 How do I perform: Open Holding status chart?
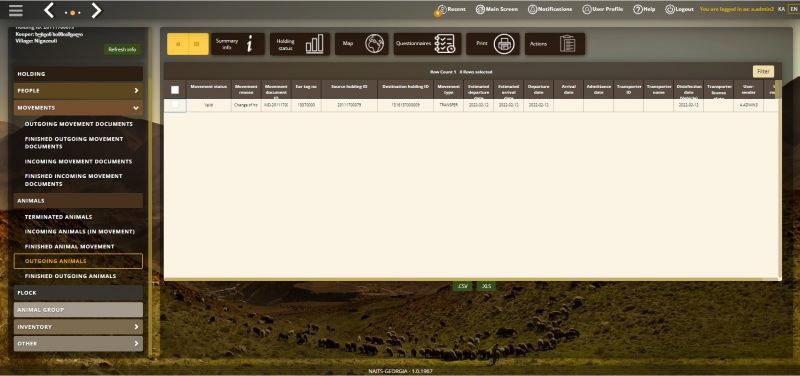pos(300,44)
